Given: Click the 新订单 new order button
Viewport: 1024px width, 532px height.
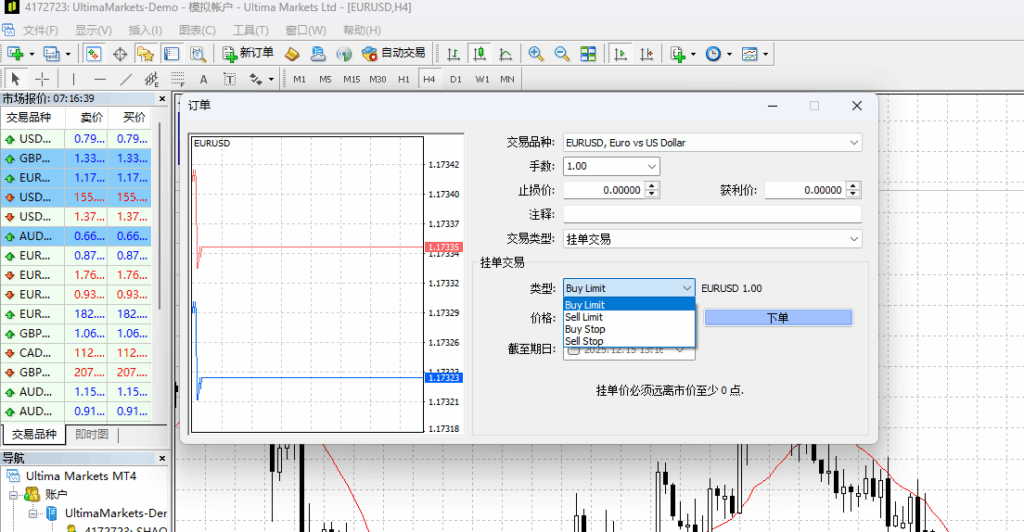Looking at the screenshot, I should pos(248,54).
